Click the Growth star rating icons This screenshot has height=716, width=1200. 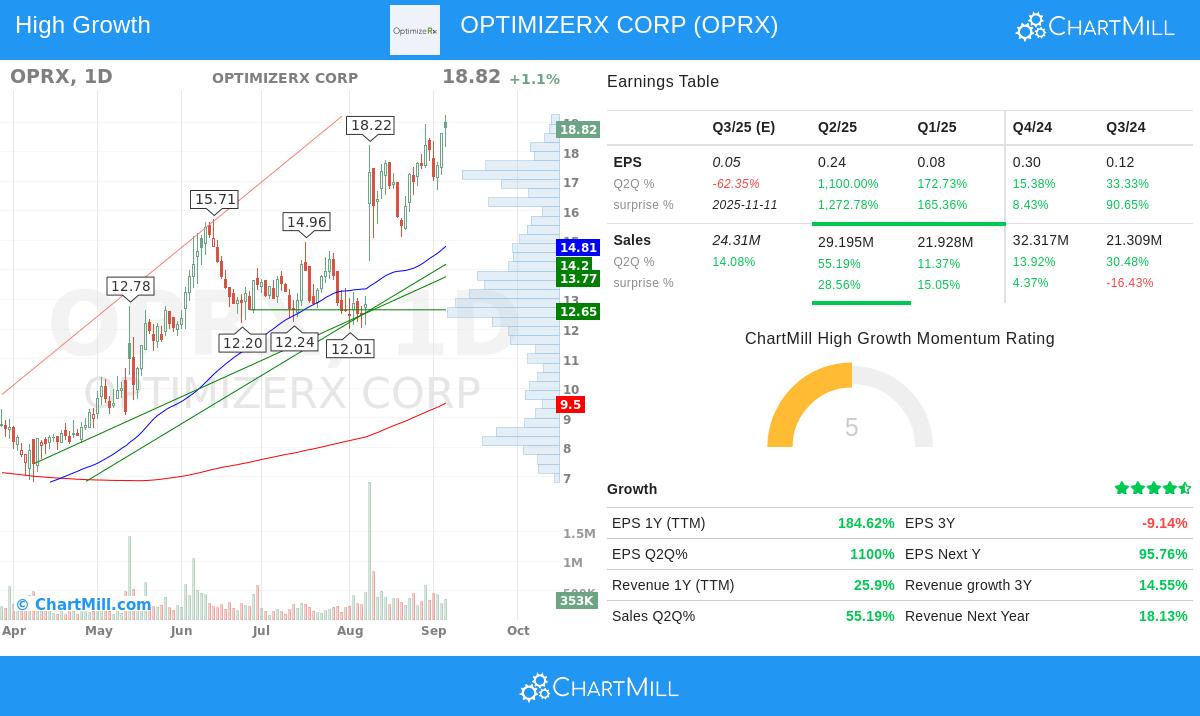[x=1153, y=488]
